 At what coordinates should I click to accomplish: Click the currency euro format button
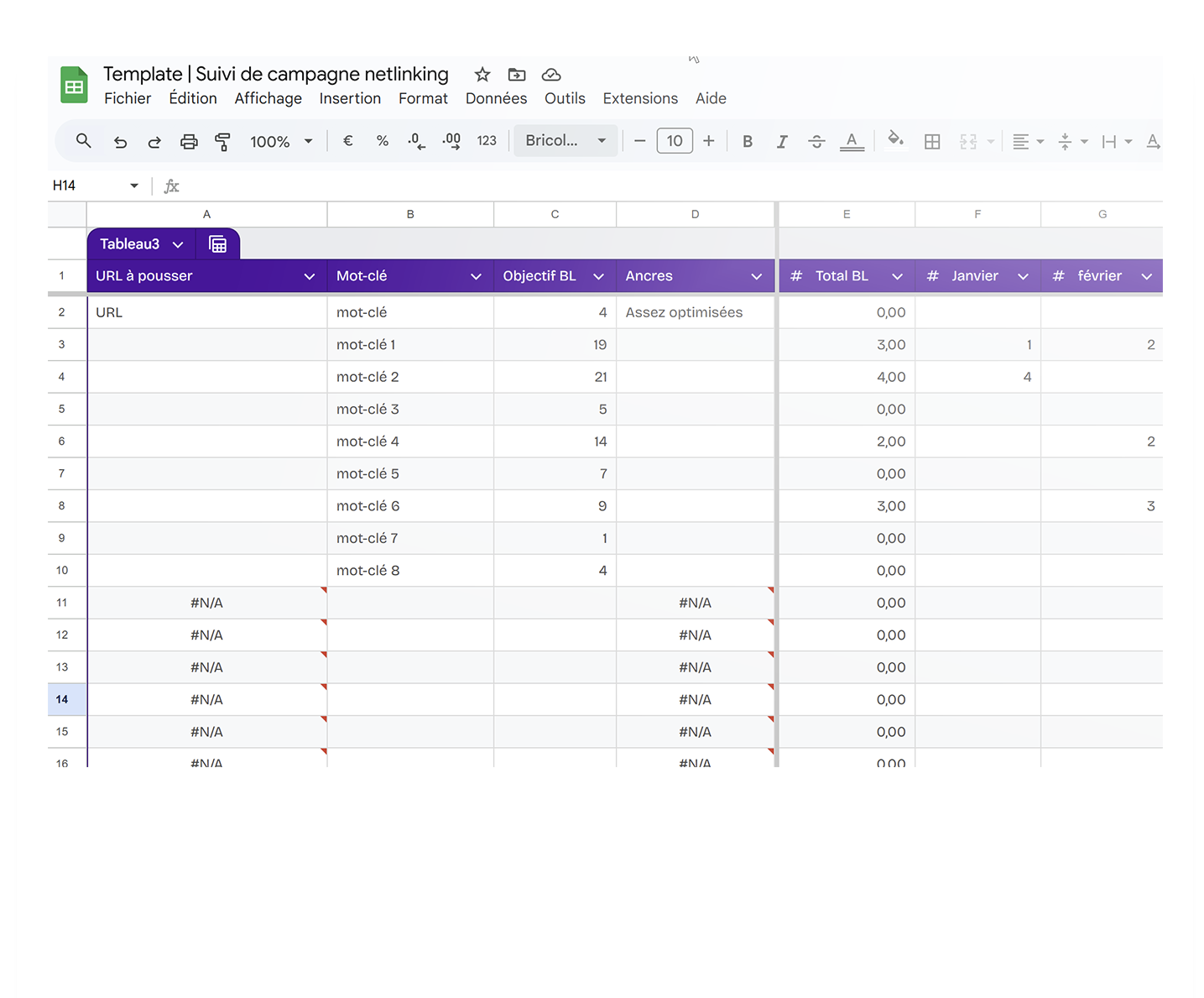pyautogui.click(x=347, y=141)
